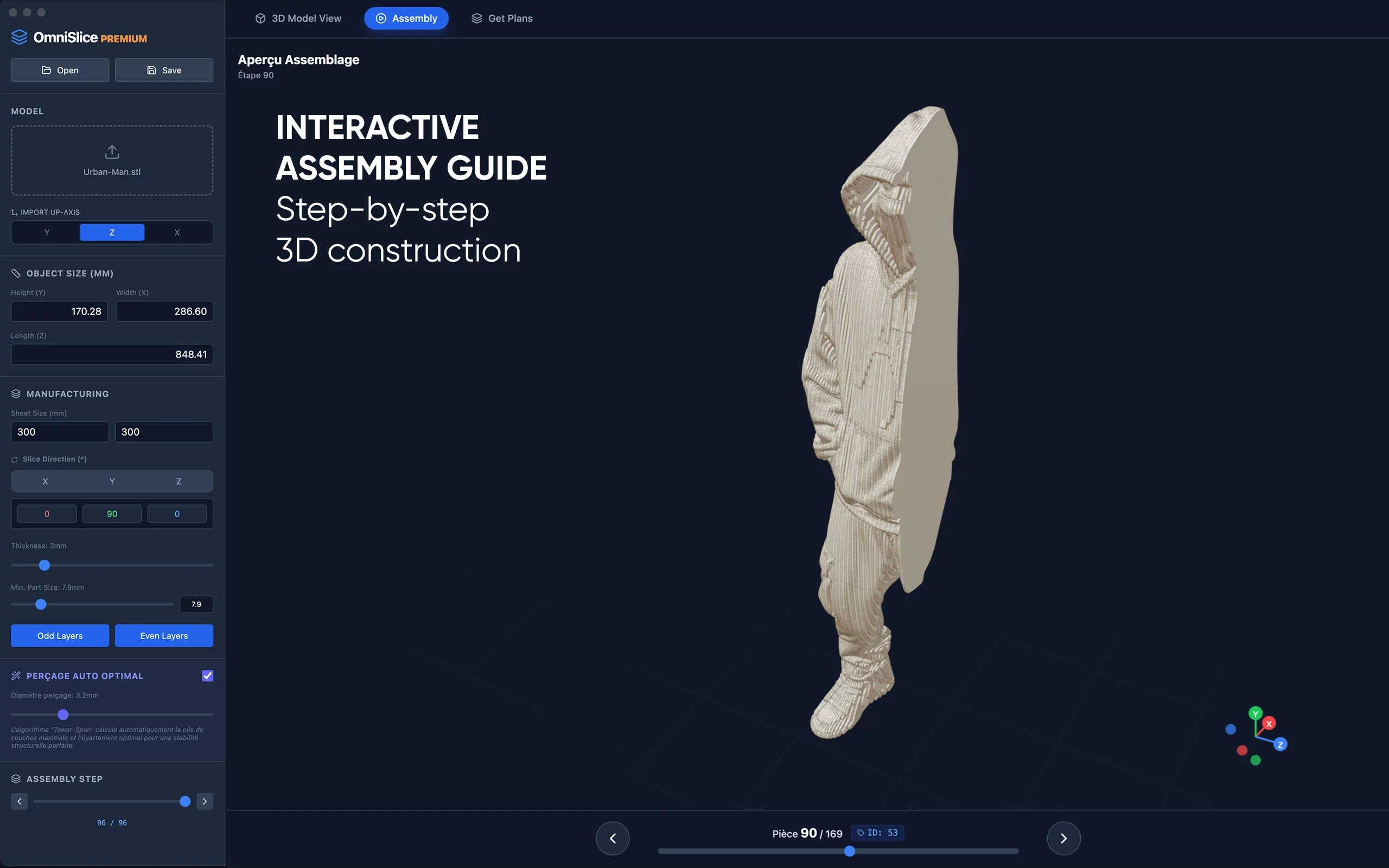Viewport: 1389px width, 868px height.
Task: Switch to the 3D Model View tab
Action: pos(298,18)
